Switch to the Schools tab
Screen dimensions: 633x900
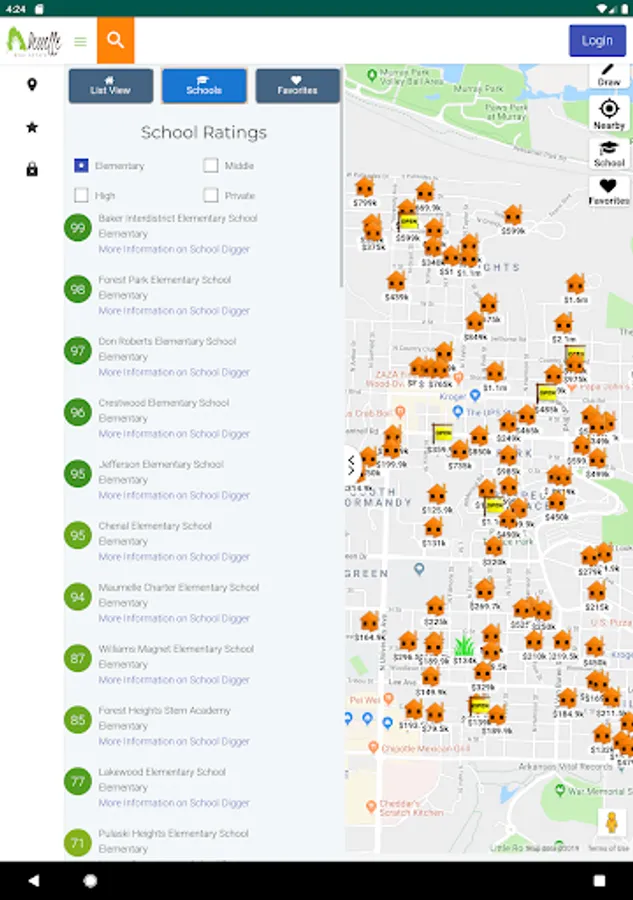point(204,86)
